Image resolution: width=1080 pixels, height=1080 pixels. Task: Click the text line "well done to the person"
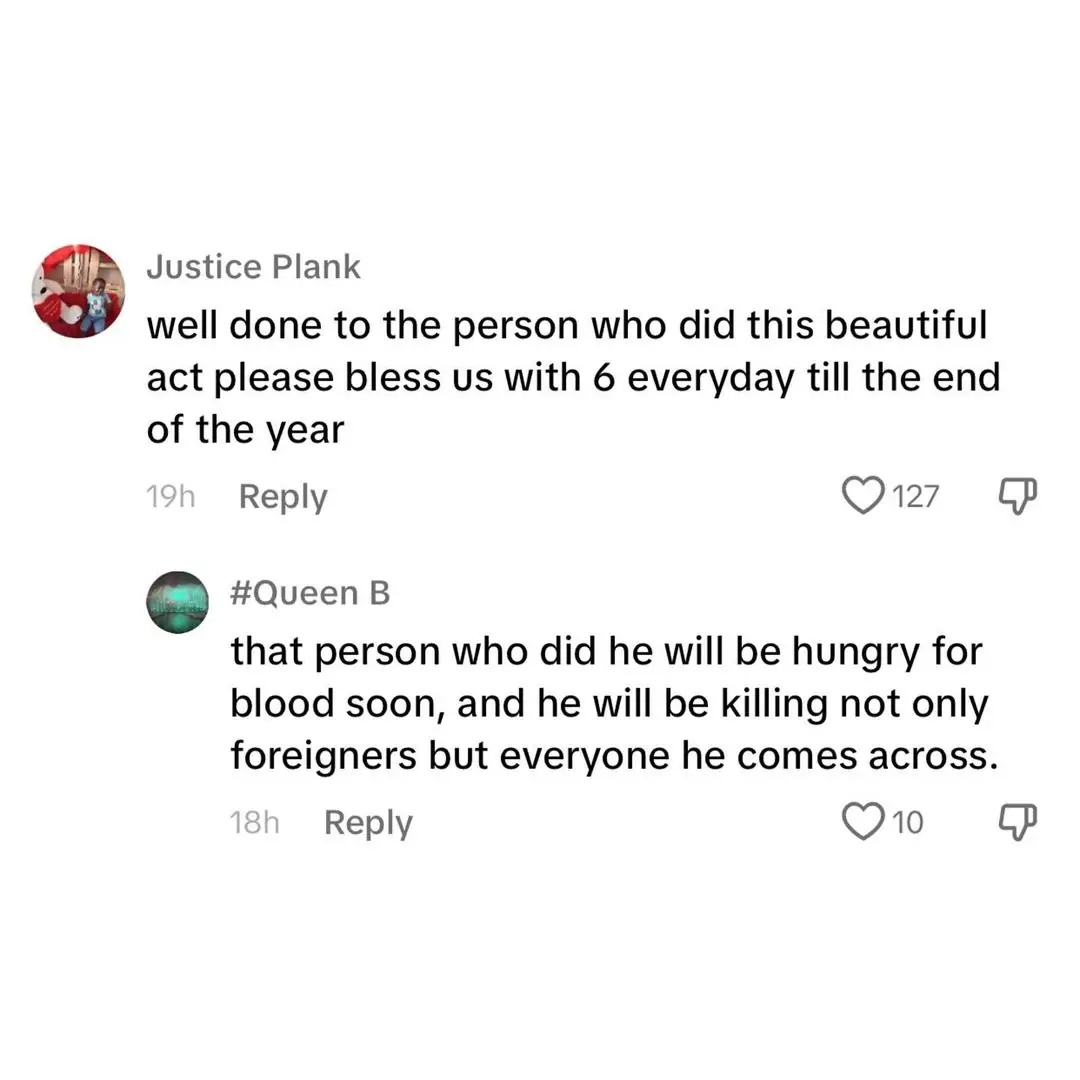pos(566,324)
